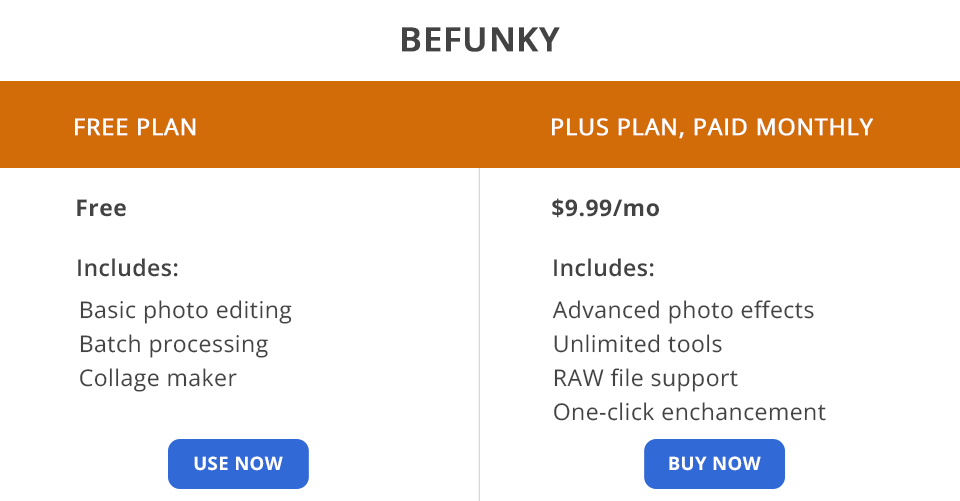Viewport: 960px width, 501px height.
Task: Select the Advanced photo effects feature
Action: tap(683, 310)
